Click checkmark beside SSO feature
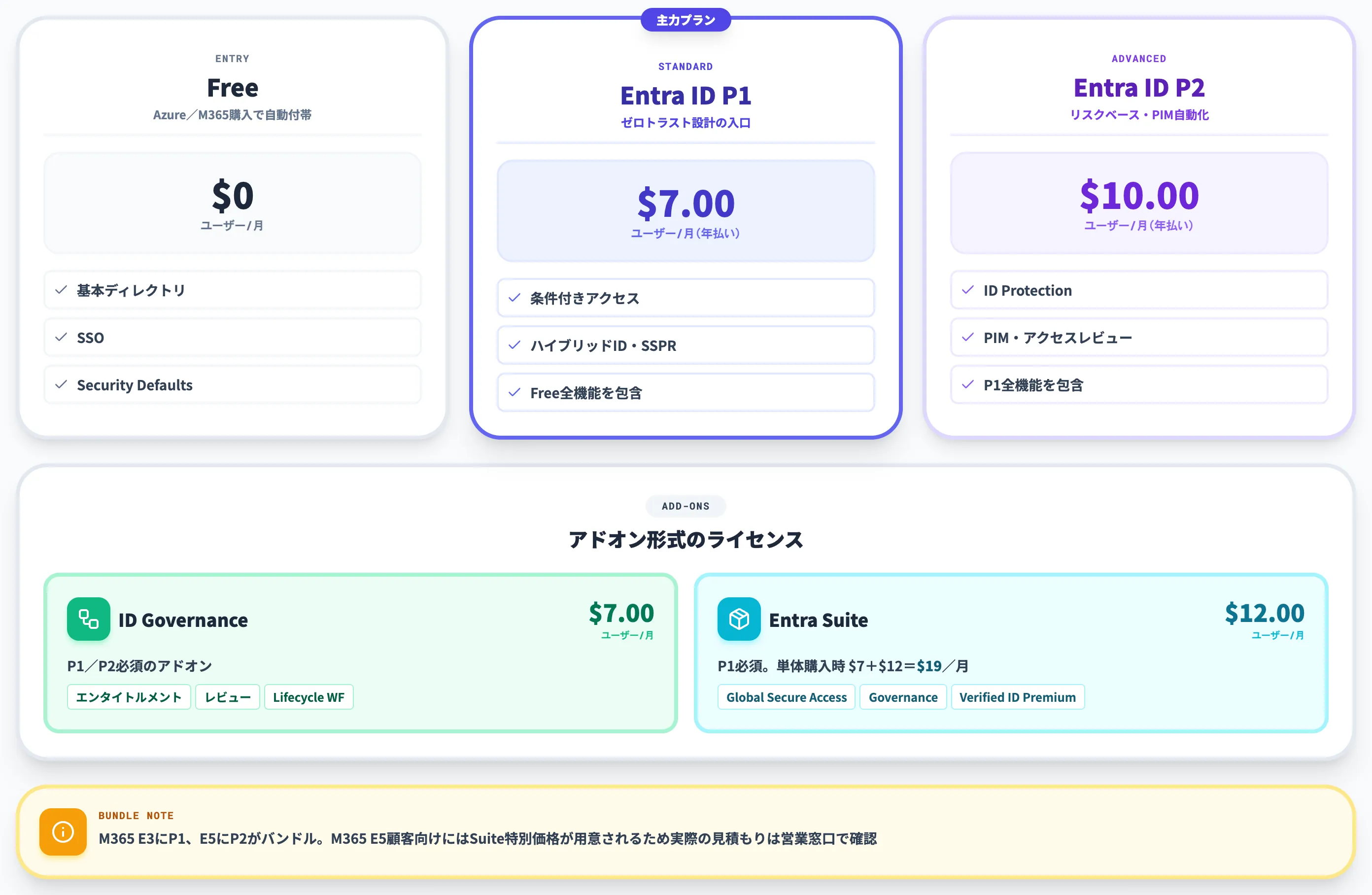This screenshot has width=1372, height=895. [x=61, y=337]
